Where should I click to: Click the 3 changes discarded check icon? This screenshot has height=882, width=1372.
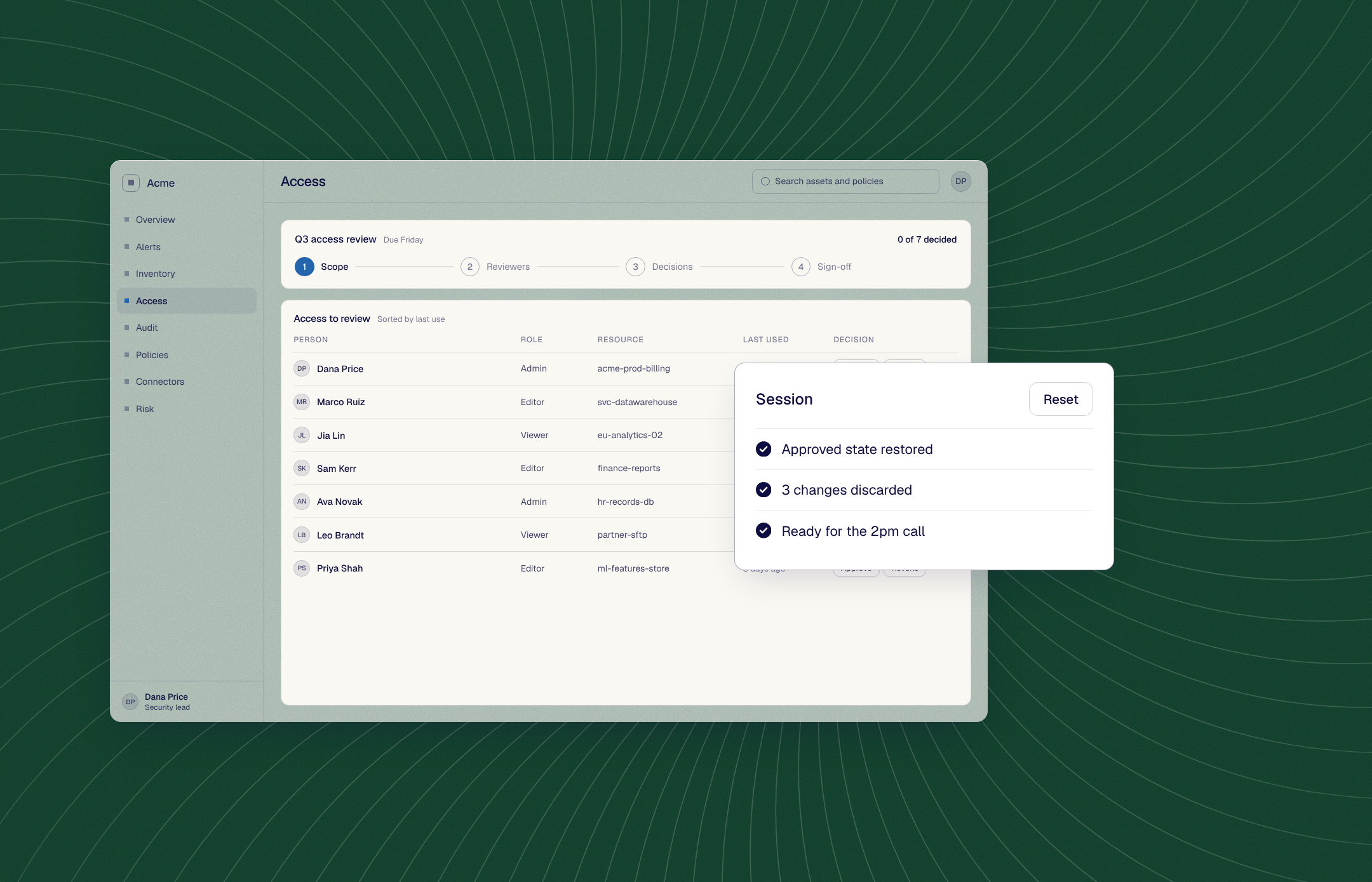[x=763, y=490]
